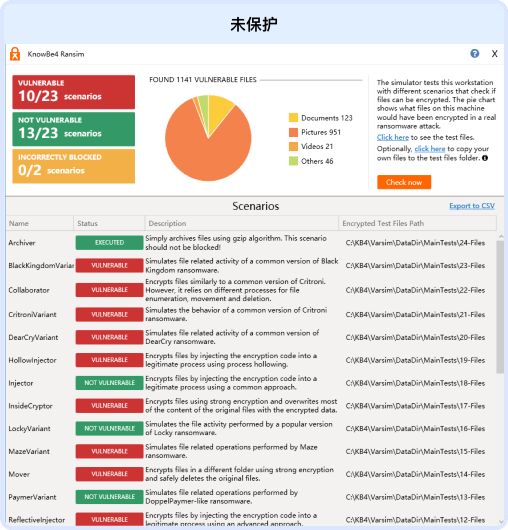Screen dimensions: 508x530
Task: Click the scroll up arrow of scenarios list
Action: 501,237
